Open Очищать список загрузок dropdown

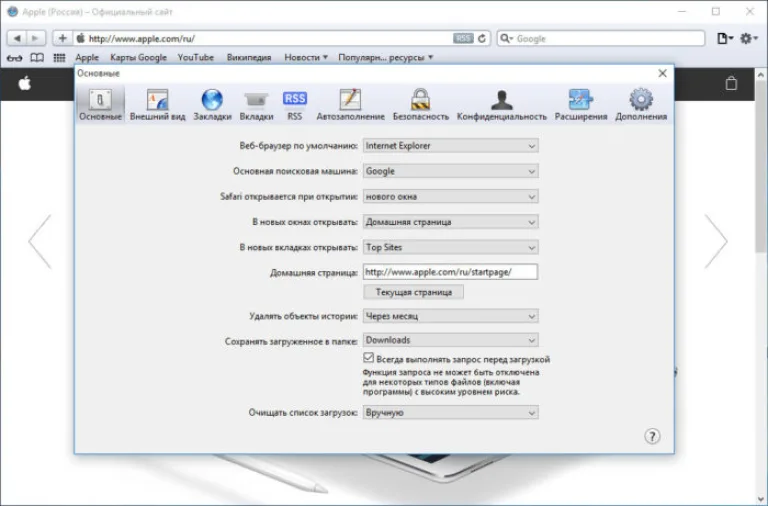[450, 412]
